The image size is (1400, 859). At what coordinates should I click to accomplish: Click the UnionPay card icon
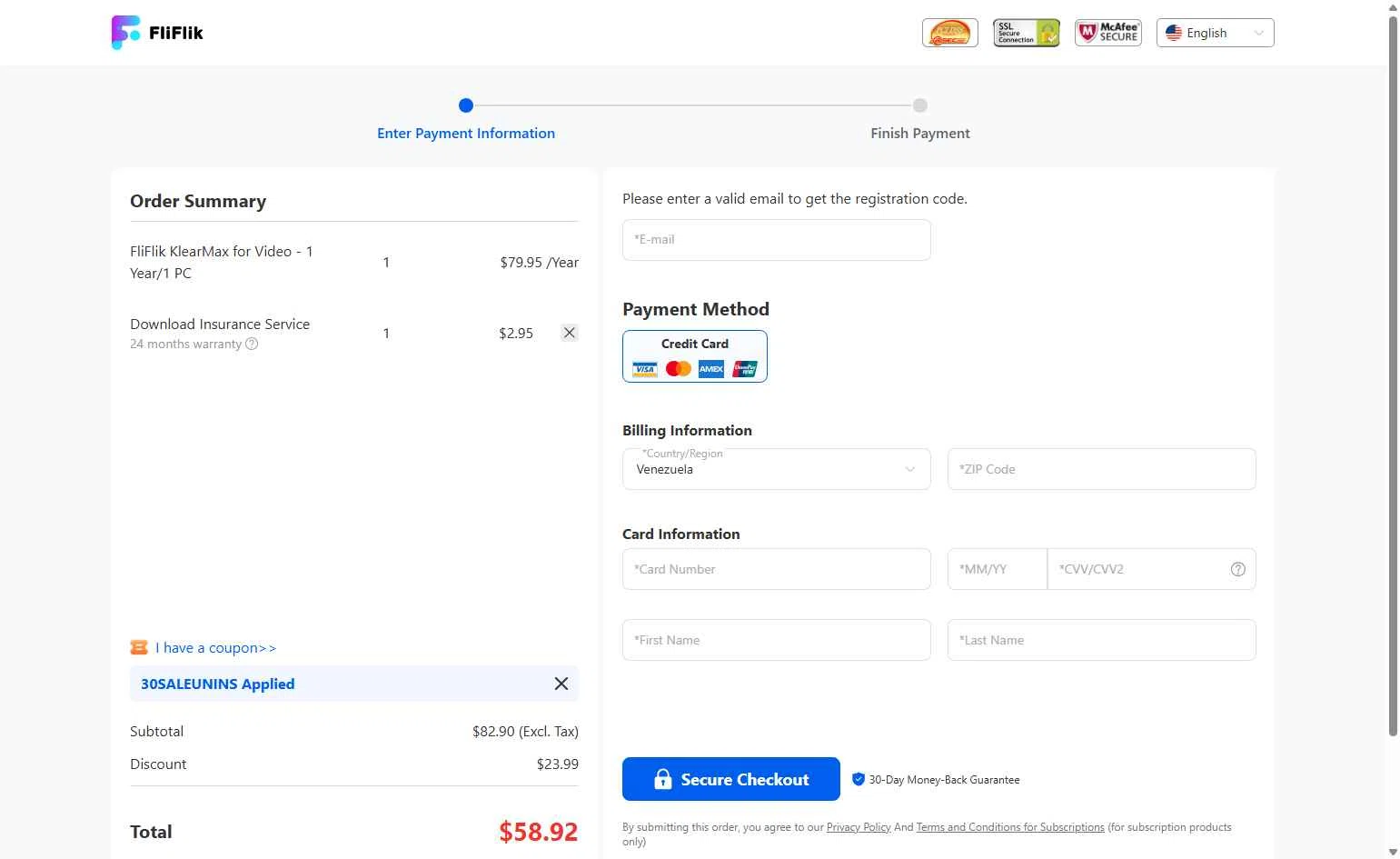(745, 369)
